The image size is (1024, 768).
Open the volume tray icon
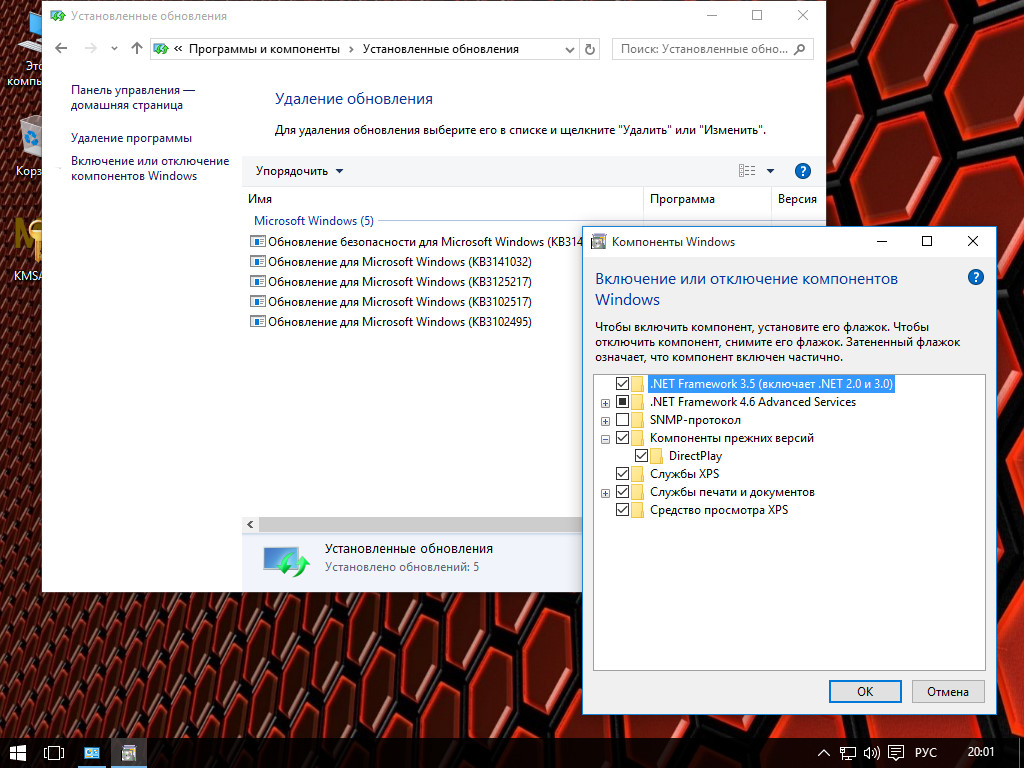click(871, 753)
